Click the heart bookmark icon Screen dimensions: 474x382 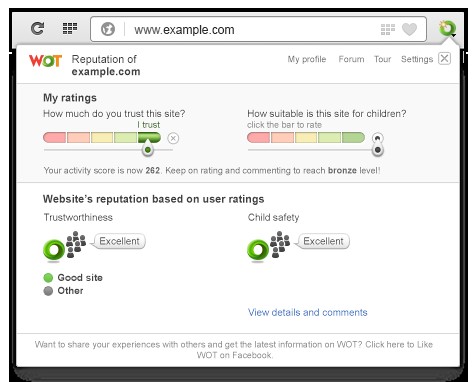(409, 29)
